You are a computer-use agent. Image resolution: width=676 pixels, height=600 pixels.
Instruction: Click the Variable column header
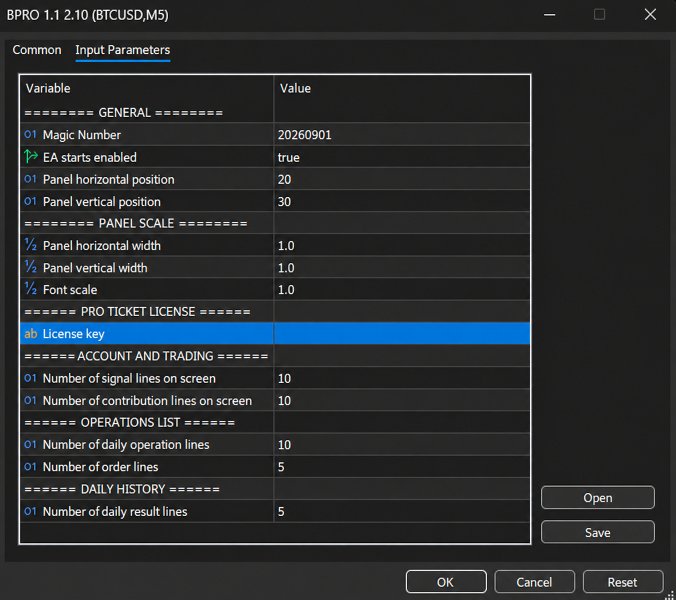tap(147, 88)
